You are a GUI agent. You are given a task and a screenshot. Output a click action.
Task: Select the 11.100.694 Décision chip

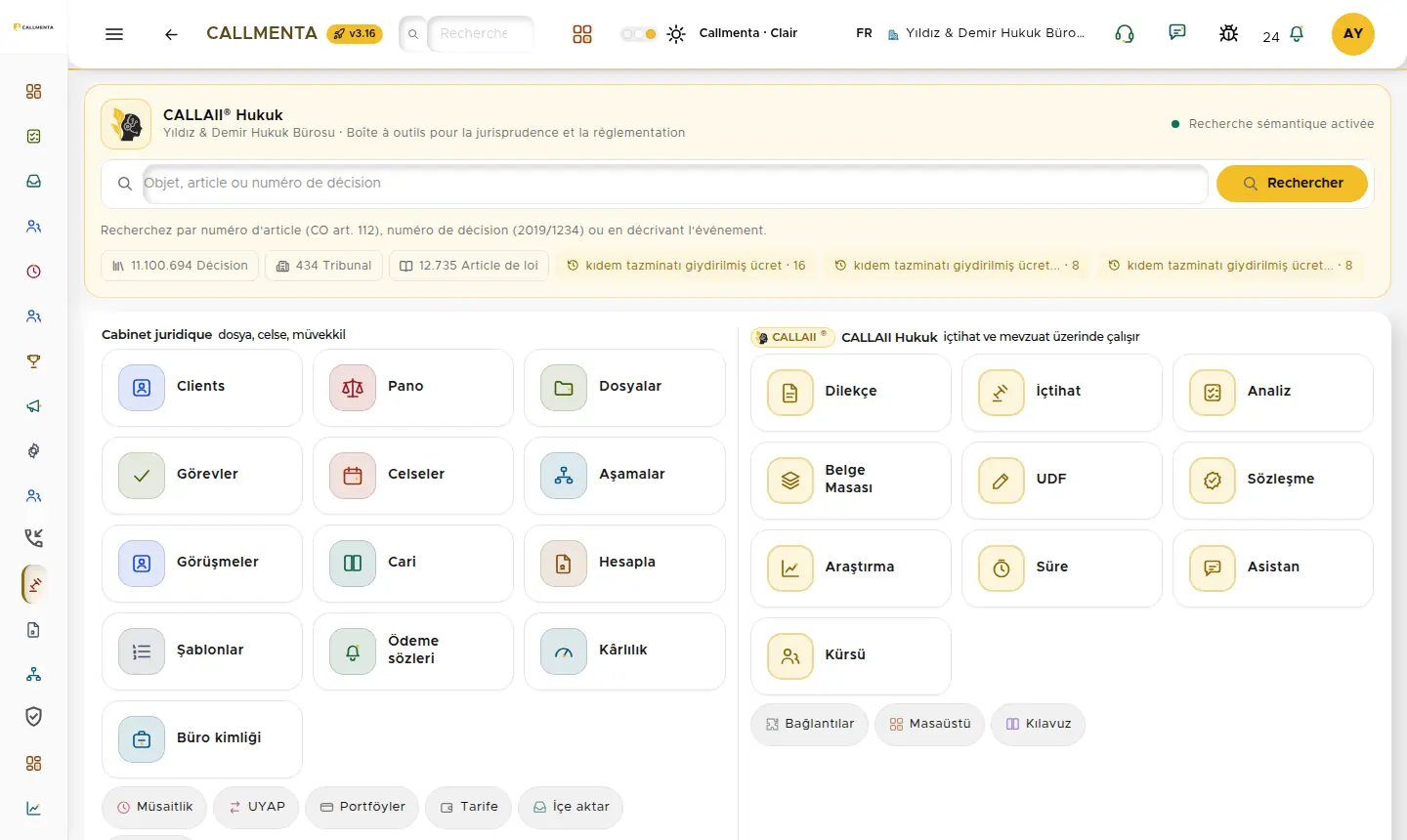pyautogui.click(x=180, y=266)
